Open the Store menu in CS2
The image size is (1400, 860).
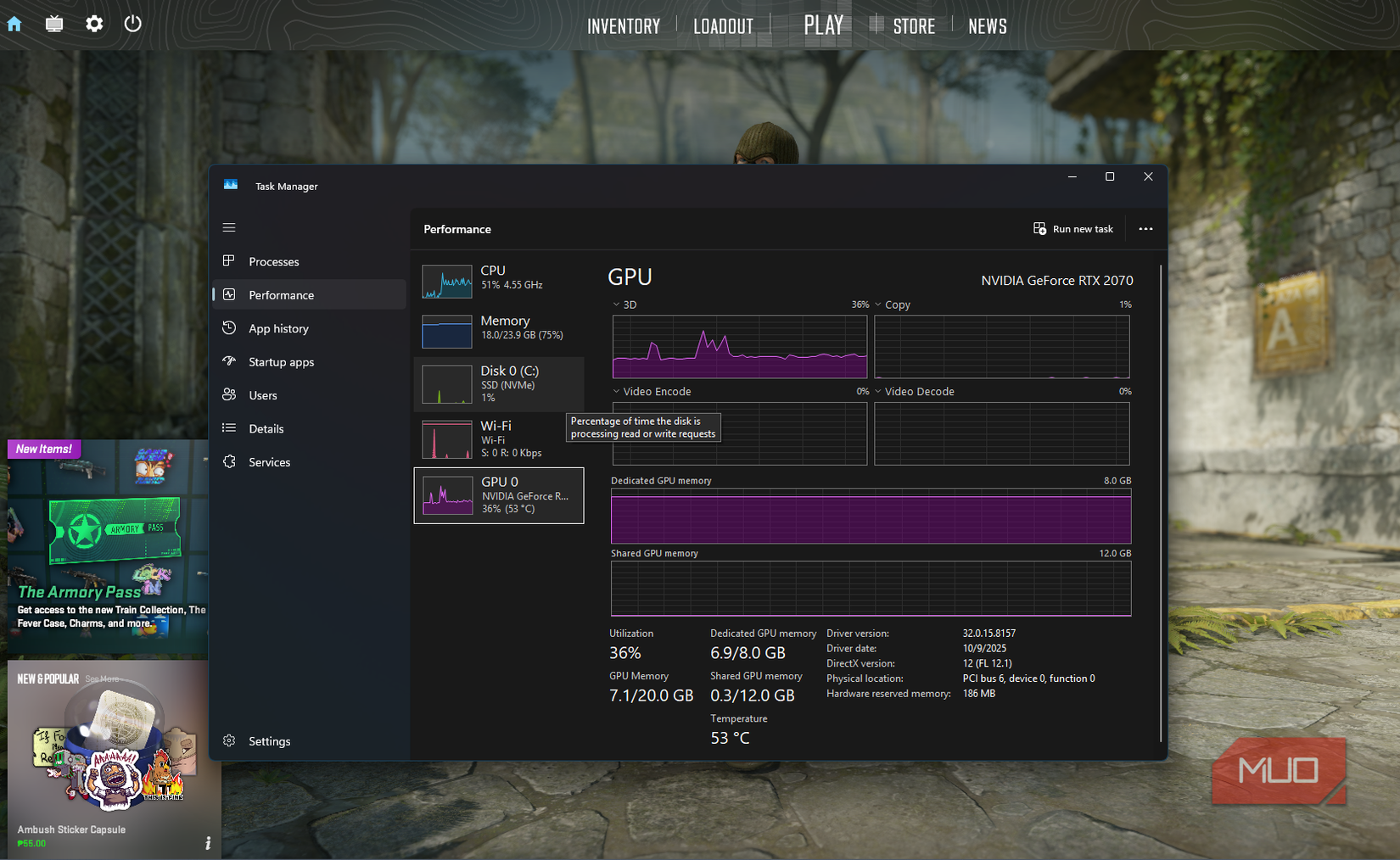point(914,25)
